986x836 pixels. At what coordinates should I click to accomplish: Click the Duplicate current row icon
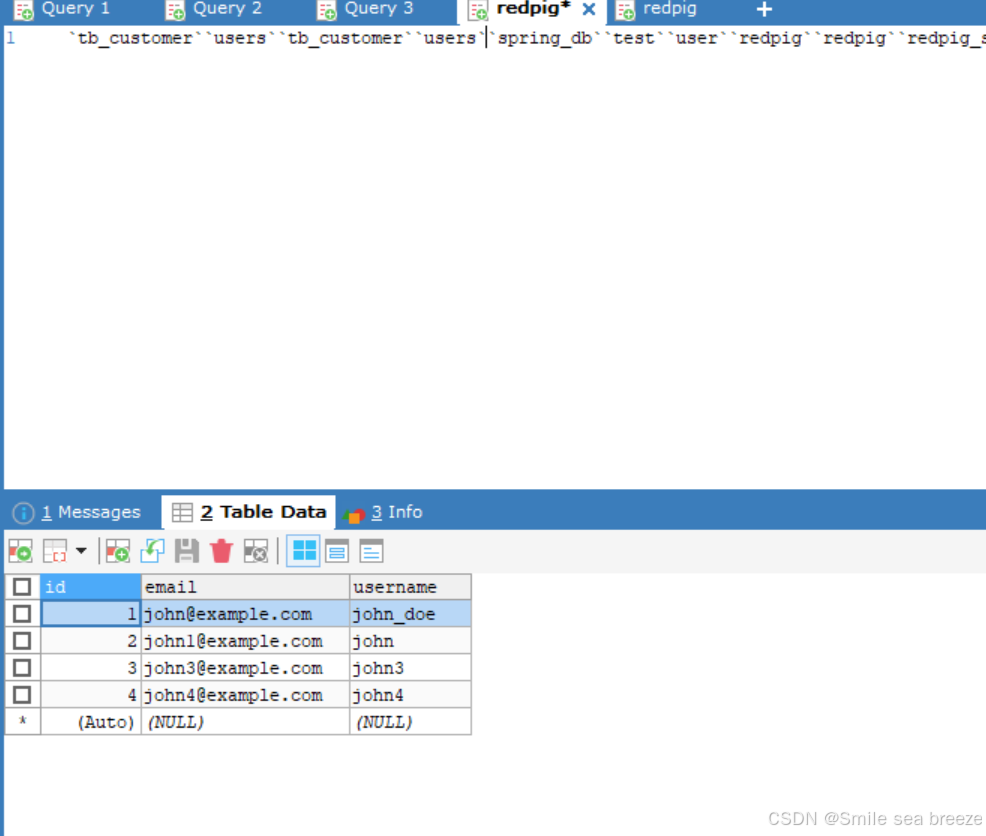152,552
